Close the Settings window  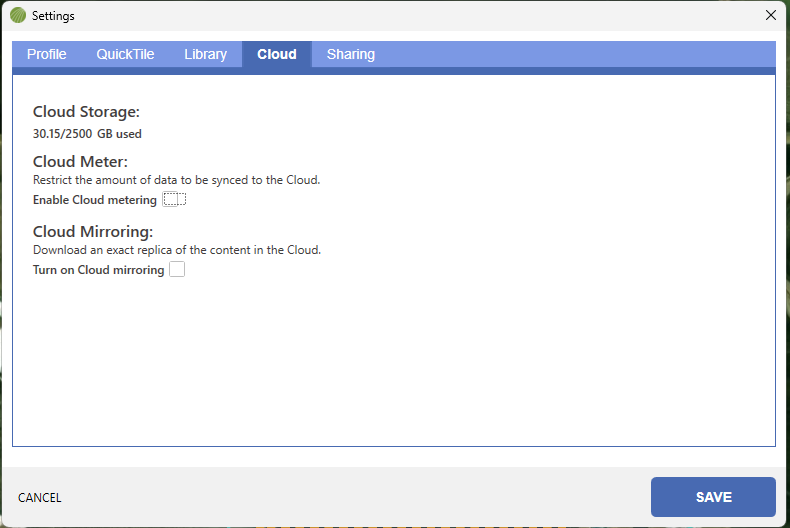770,15
